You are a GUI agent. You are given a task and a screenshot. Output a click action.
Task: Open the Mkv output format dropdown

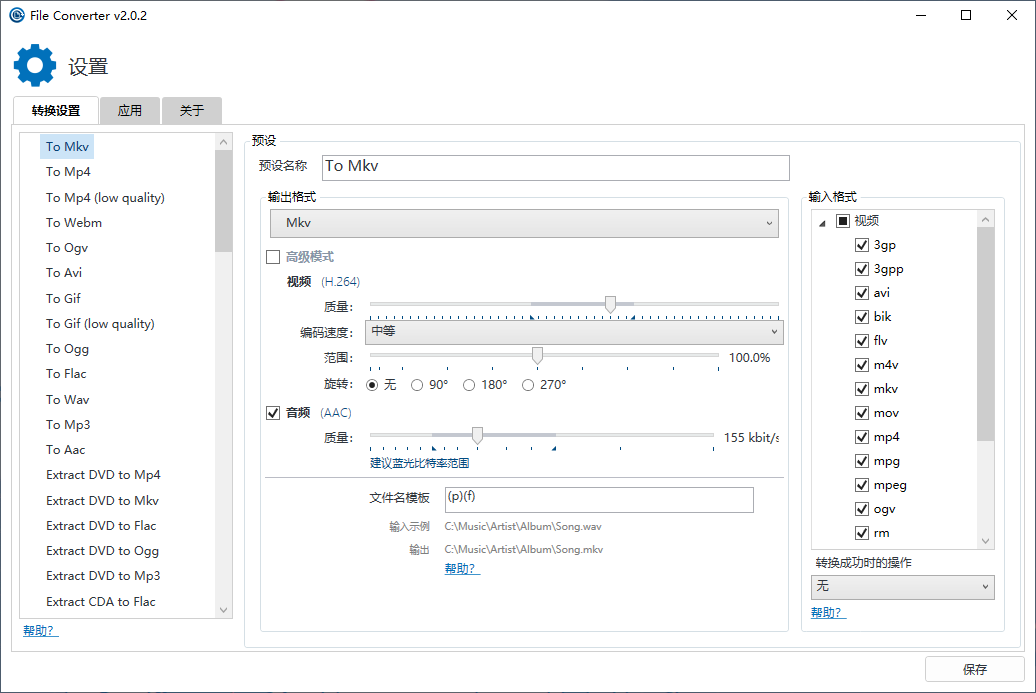pyautogui.click(x=524, y=223)
